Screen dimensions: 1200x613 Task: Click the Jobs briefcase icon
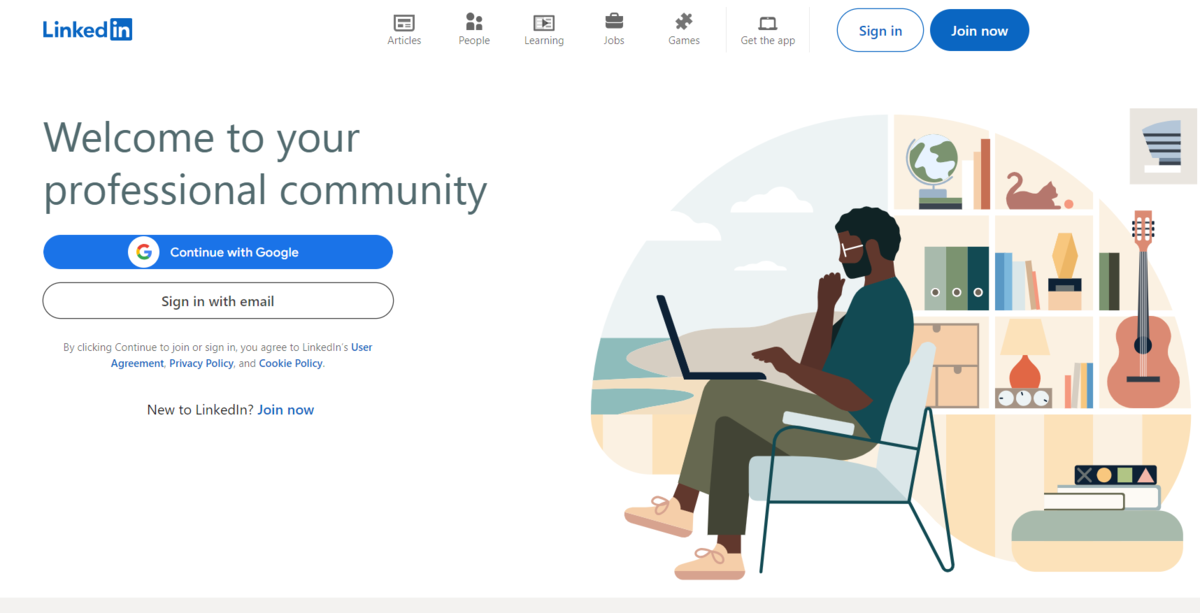click(x=614, y=21)
